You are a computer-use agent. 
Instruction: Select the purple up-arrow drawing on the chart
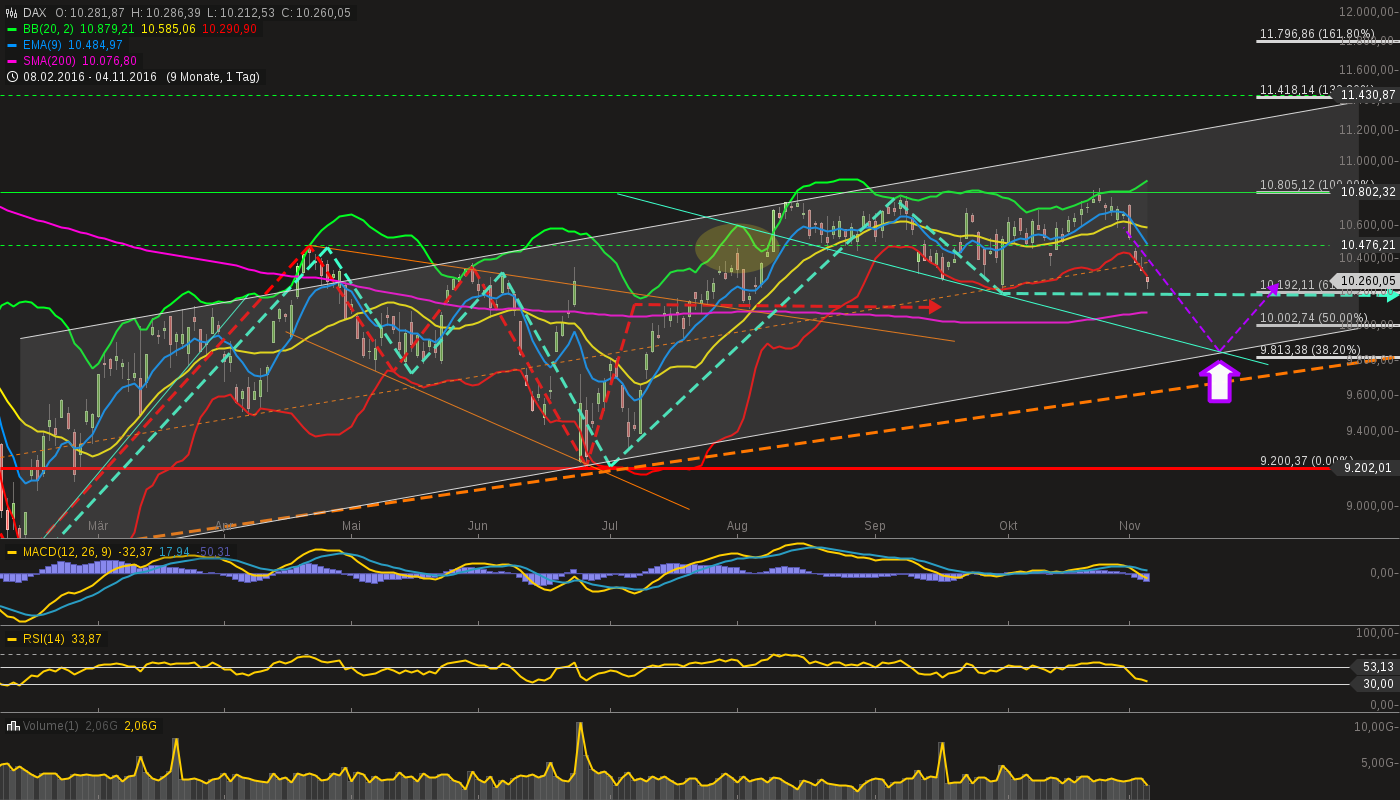(x=1219, y=381)
